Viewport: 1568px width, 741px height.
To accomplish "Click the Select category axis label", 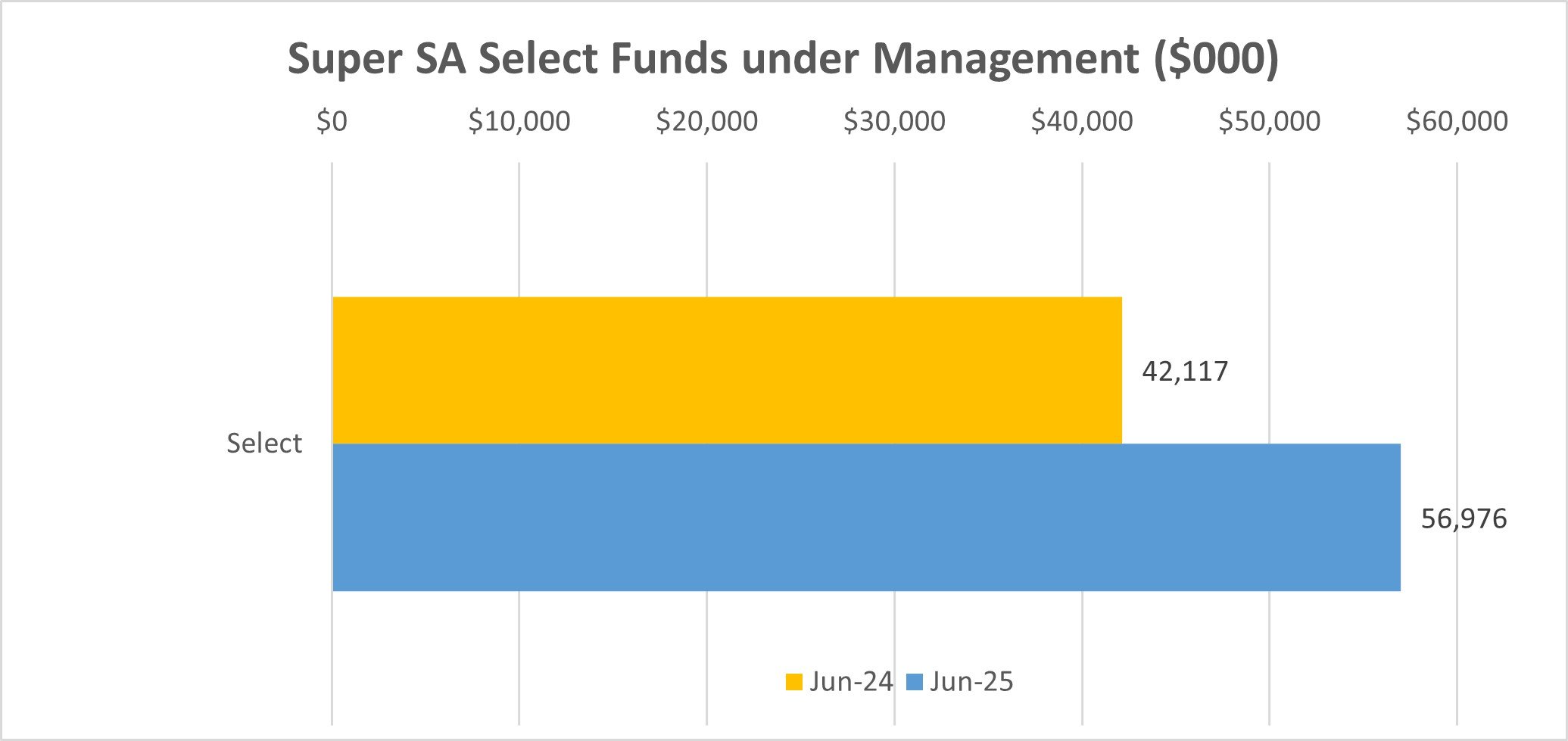I will point(264,444).
